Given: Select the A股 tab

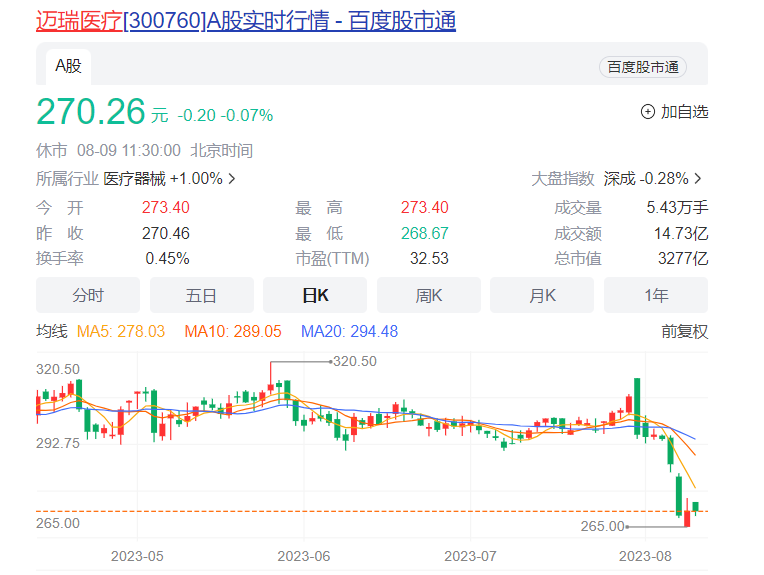Looking at the screenshot, I should click(x=68, y=66).
